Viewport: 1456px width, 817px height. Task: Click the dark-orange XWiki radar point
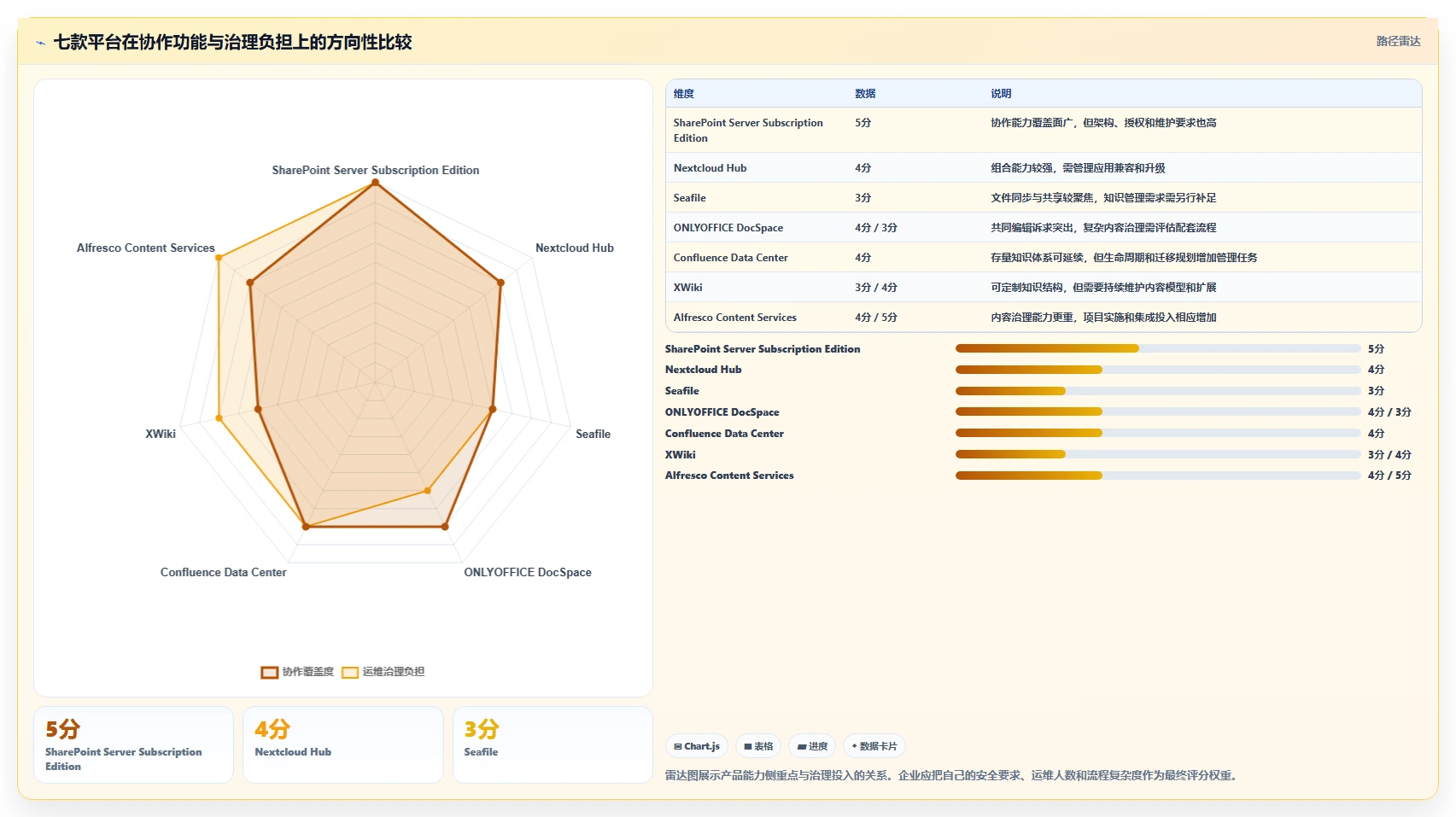click(259, 410)
